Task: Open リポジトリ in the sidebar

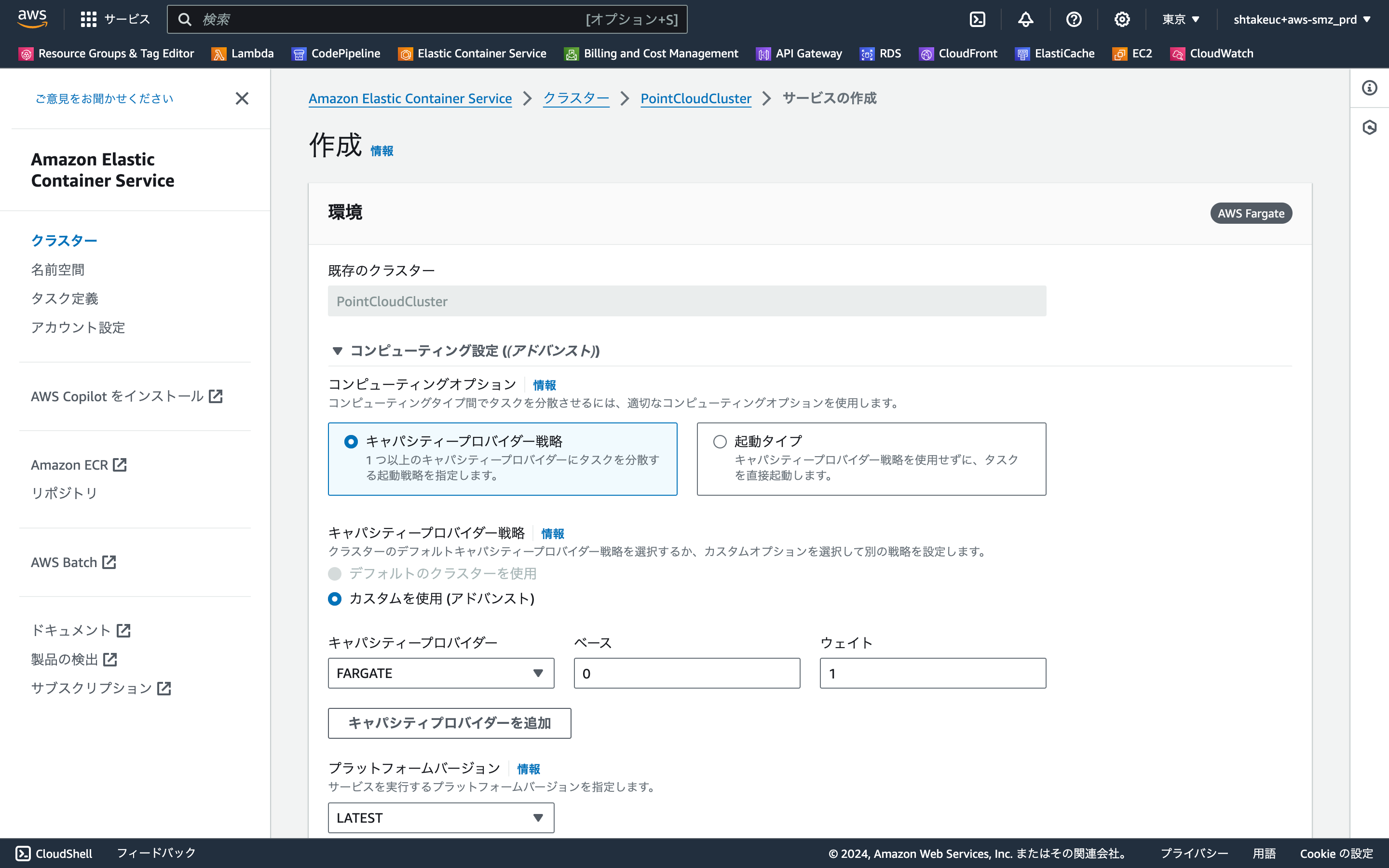Action: point(64,493)
